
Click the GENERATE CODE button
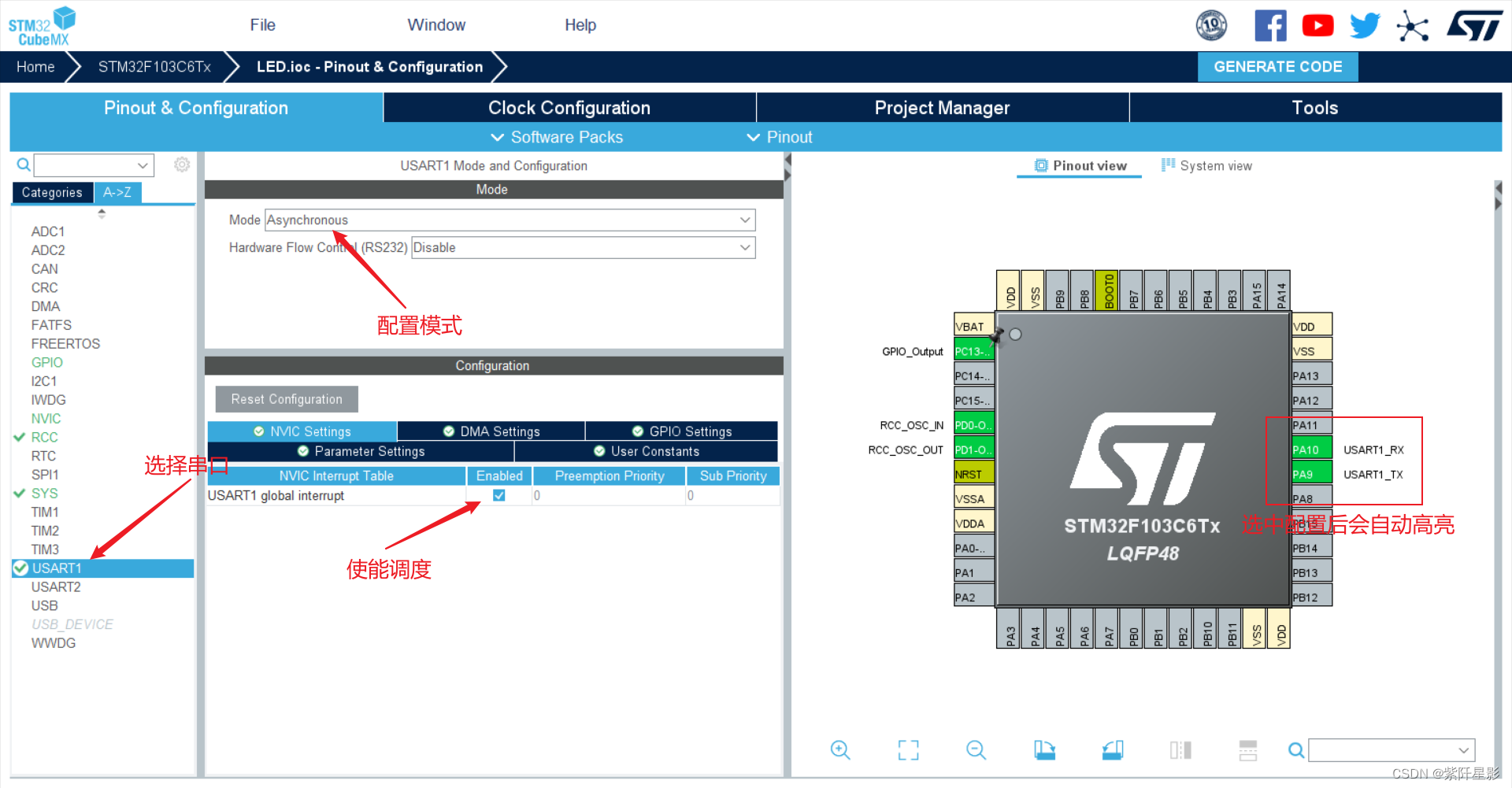tap(1278, 67)
